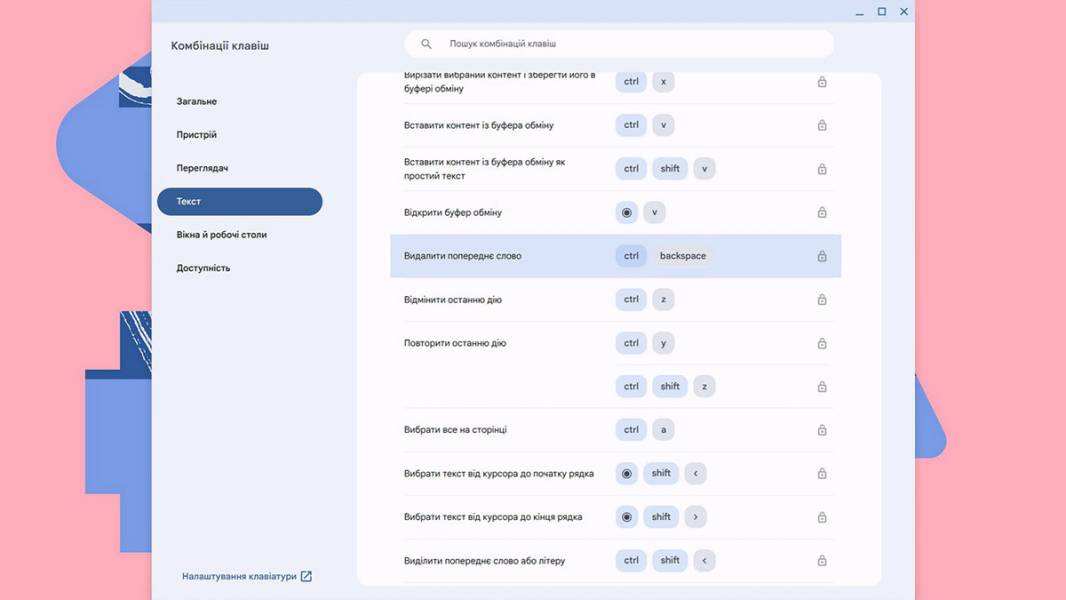Click the backspace key chip
This screenshot has height=600, width=1066.
point(683,256)
